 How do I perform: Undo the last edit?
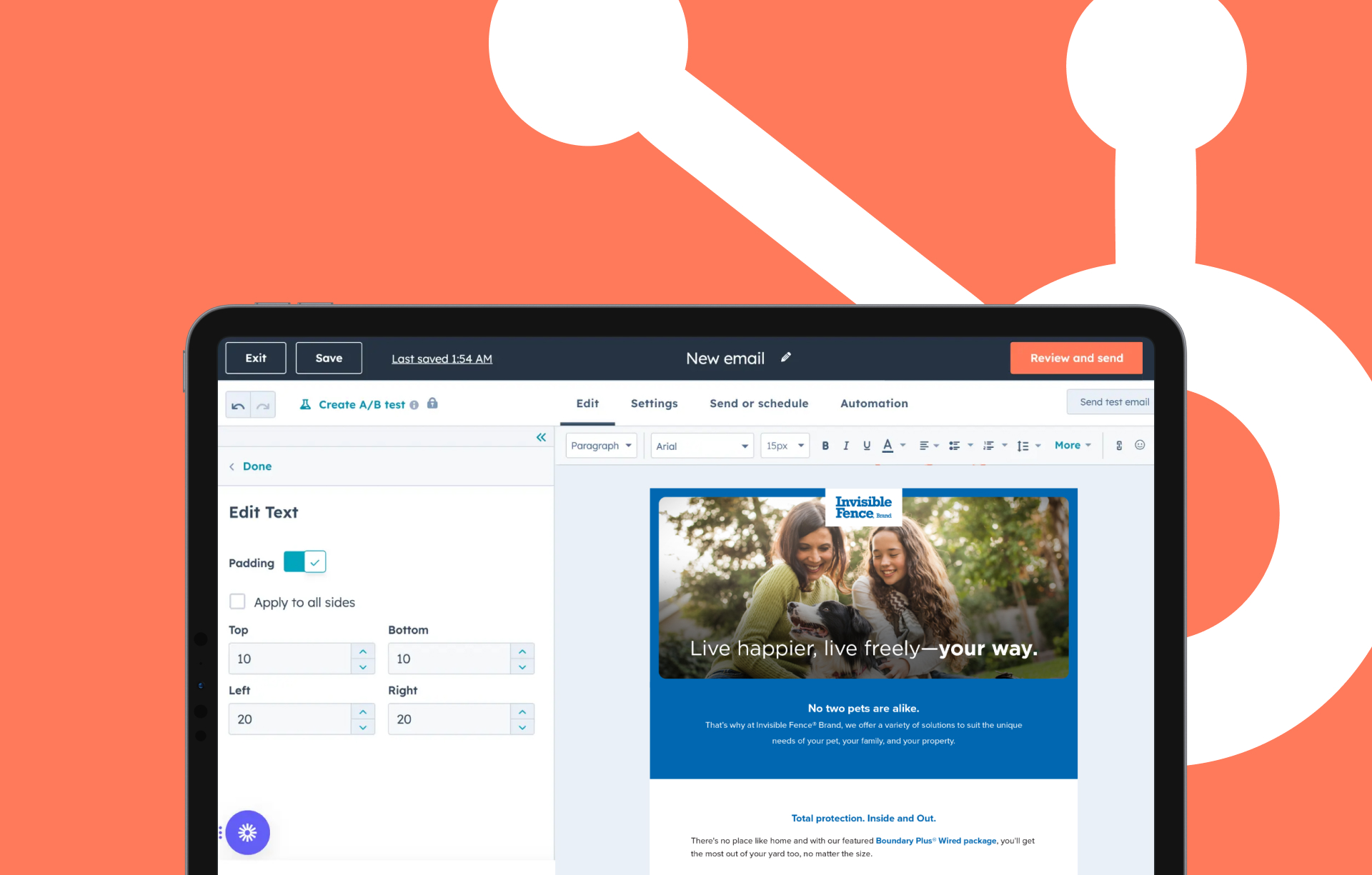(x=238, y=405)
